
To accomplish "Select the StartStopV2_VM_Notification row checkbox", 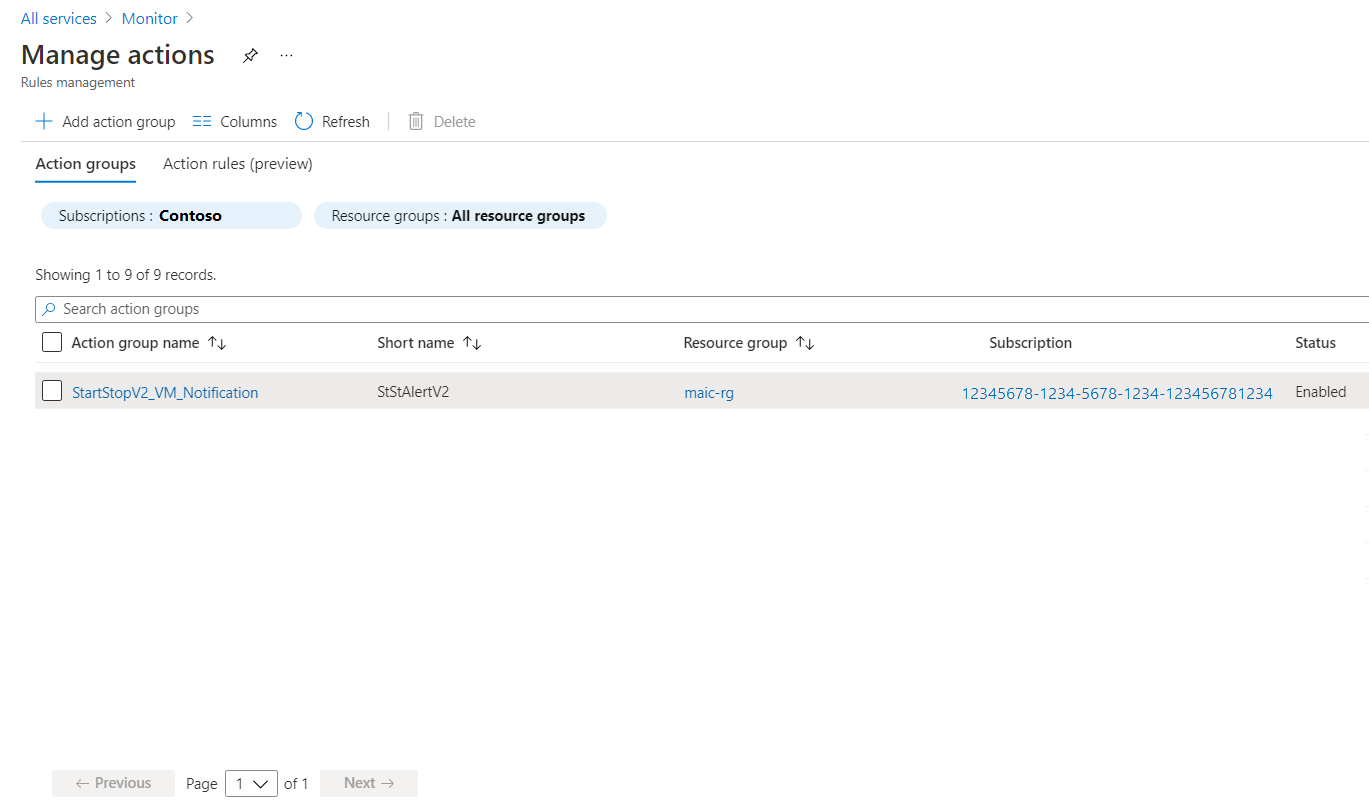I will 51,391.
